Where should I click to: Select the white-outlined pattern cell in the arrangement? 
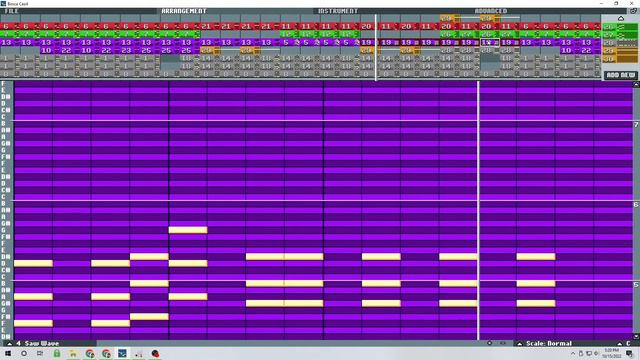click(x=490, y=42)
